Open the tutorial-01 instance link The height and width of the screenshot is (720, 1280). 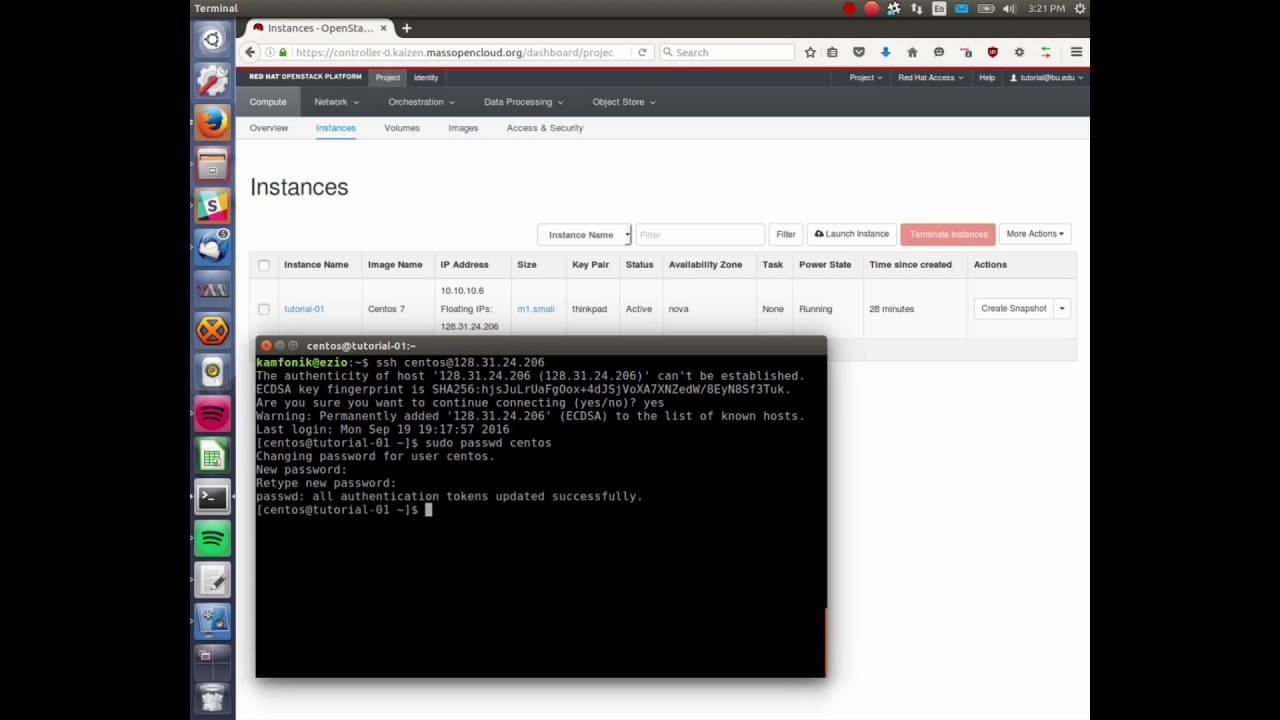click(304, 309)
